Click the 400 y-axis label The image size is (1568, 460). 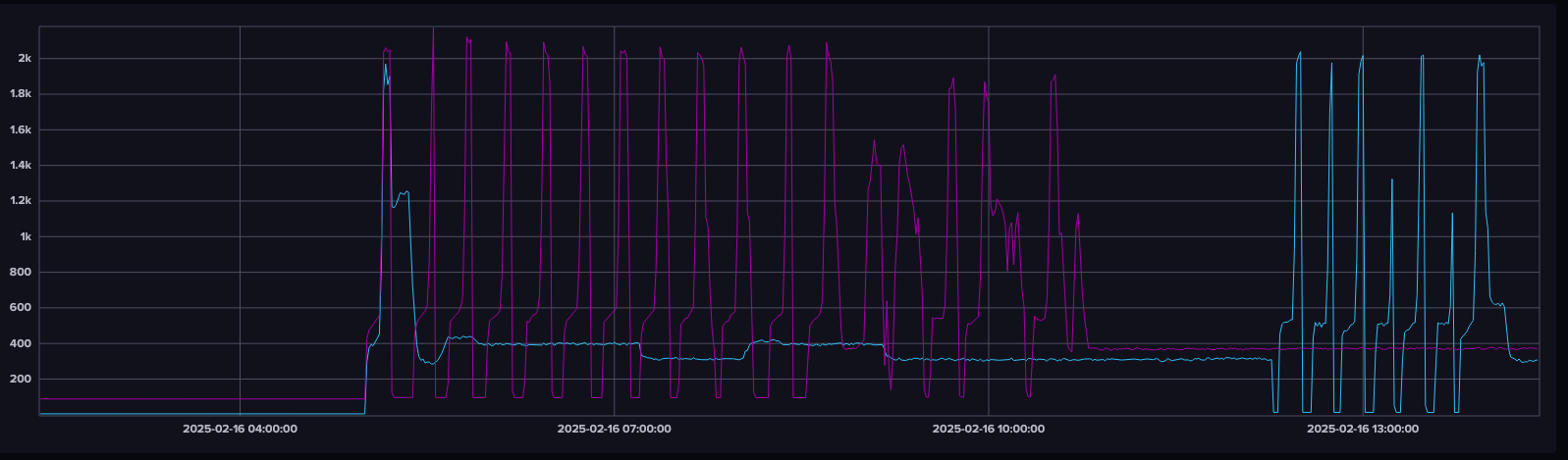pyautogui.click(x=23, y=343)
